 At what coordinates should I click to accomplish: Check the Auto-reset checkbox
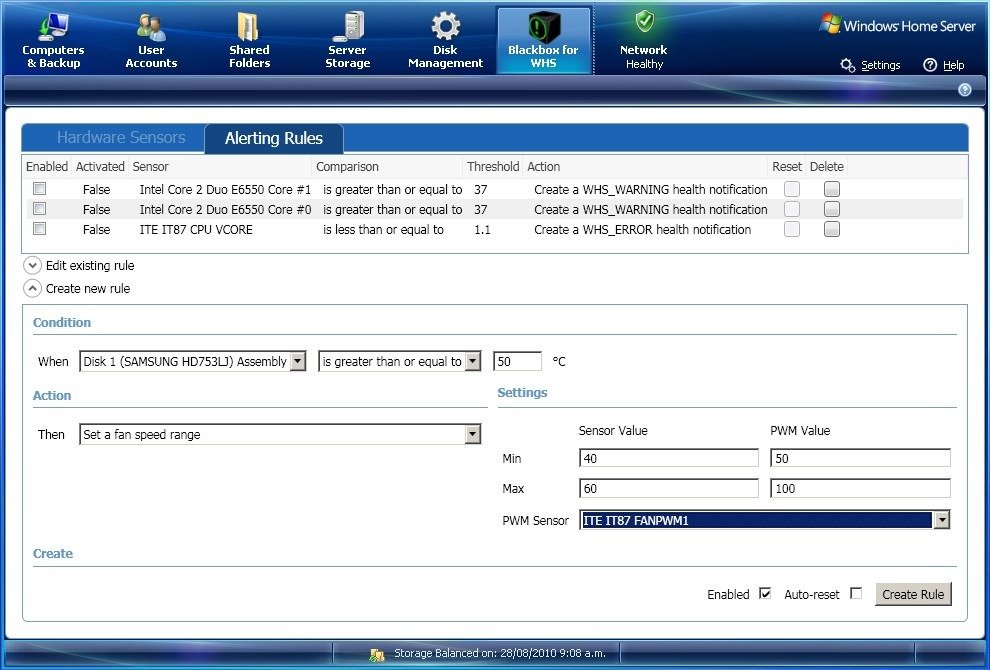click(856, 594)
